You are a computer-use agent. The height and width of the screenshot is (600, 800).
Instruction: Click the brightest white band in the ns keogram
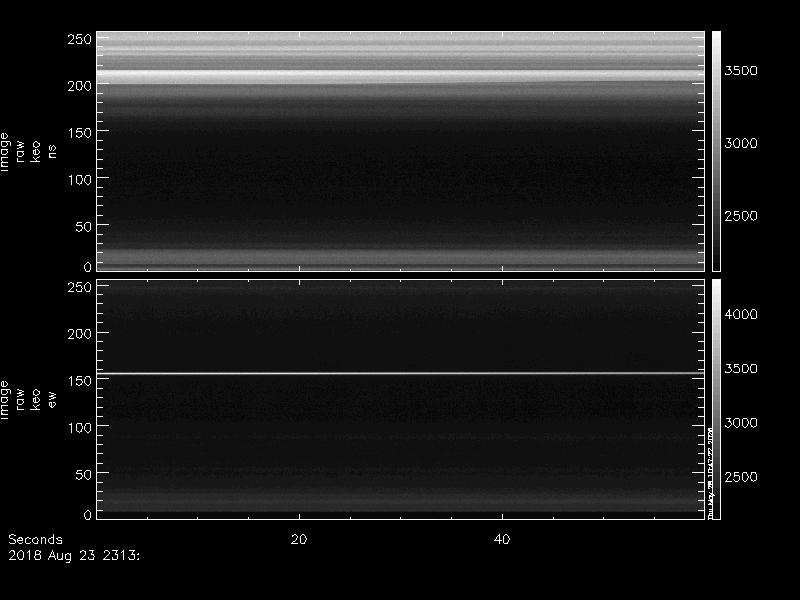pos(401,77)
